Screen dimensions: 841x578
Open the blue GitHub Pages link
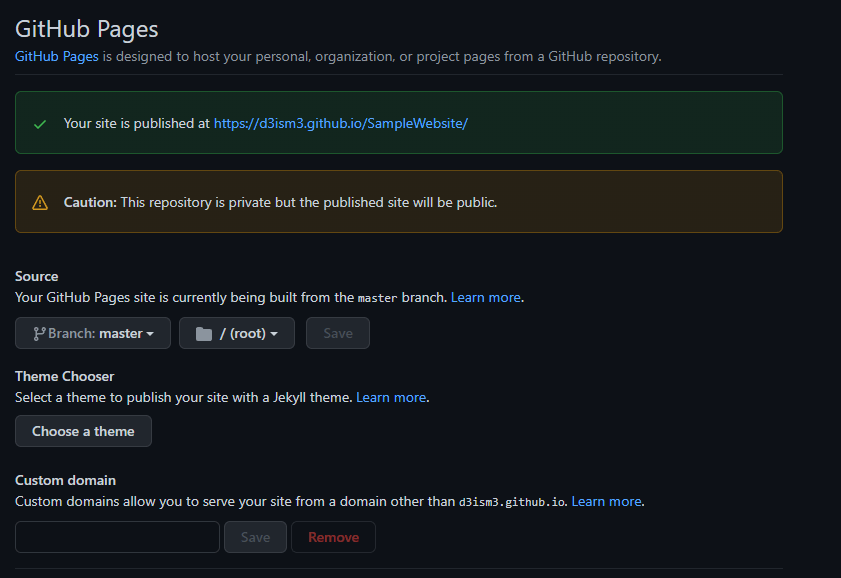[x=56, y=56]
